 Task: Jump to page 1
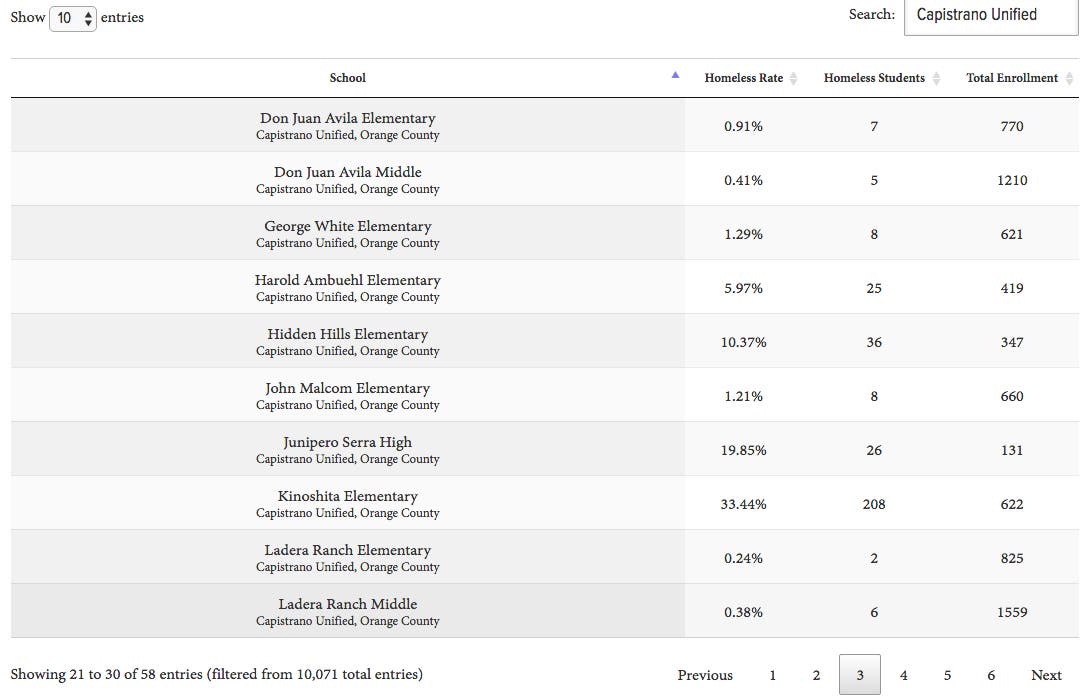coord(772,675)
